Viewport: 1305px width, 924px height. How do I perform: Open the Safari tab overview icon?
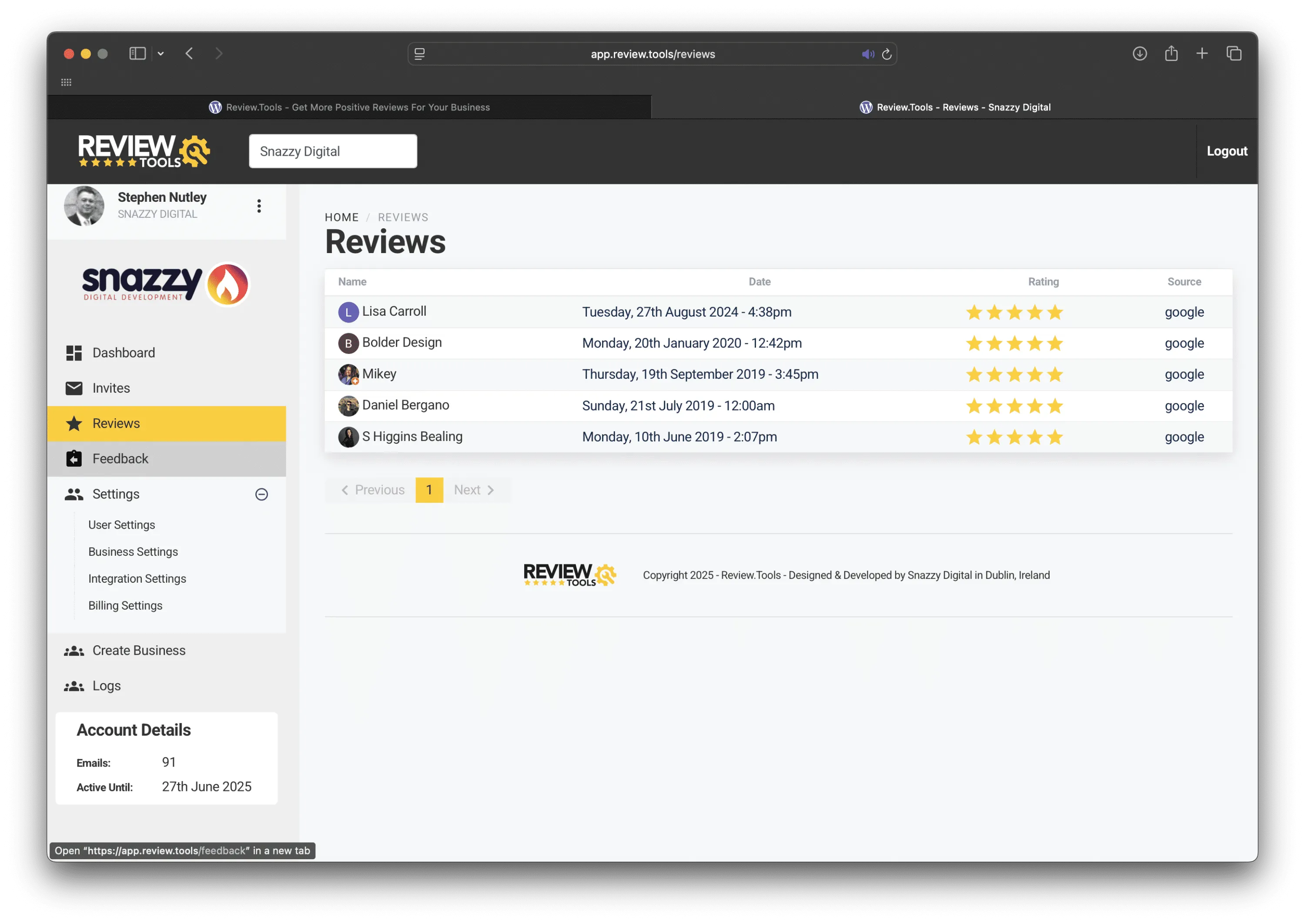click(1233, 54)
